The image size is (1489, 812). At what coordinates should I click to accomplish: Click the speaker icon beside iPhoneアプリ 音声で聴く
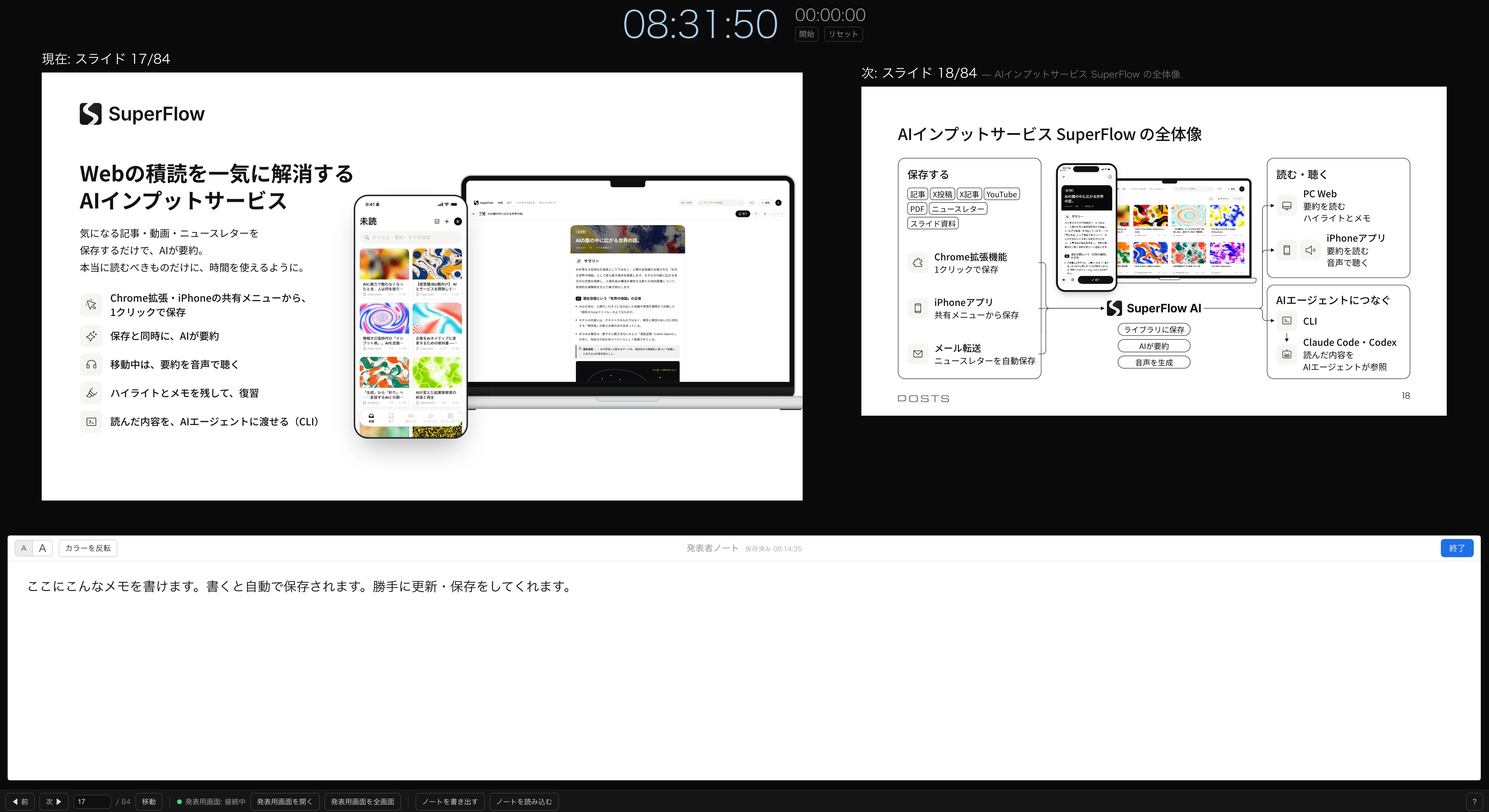[1310, 250]
